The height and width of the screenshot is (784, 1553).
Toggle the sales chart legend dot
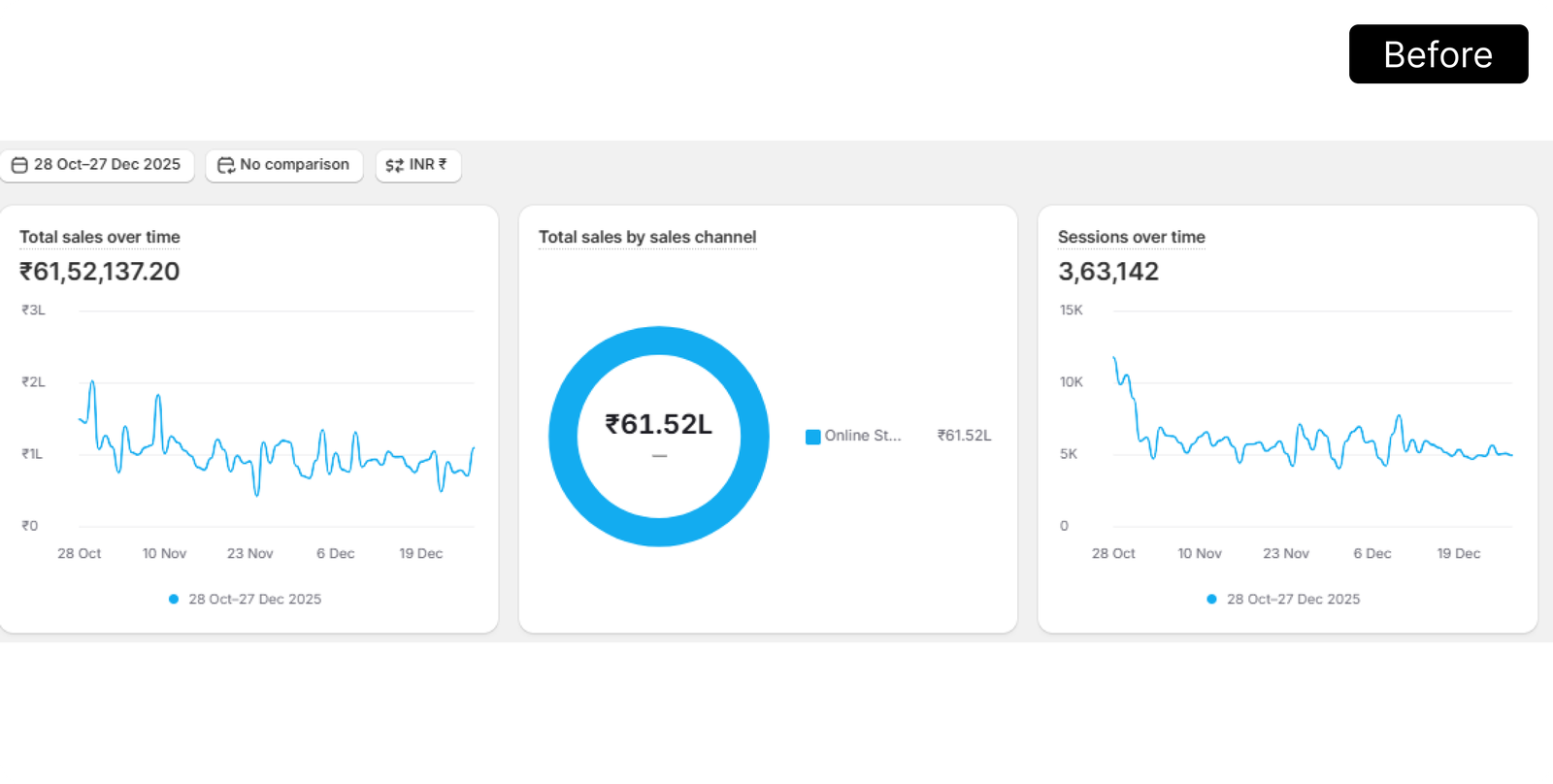click(174, 599)
